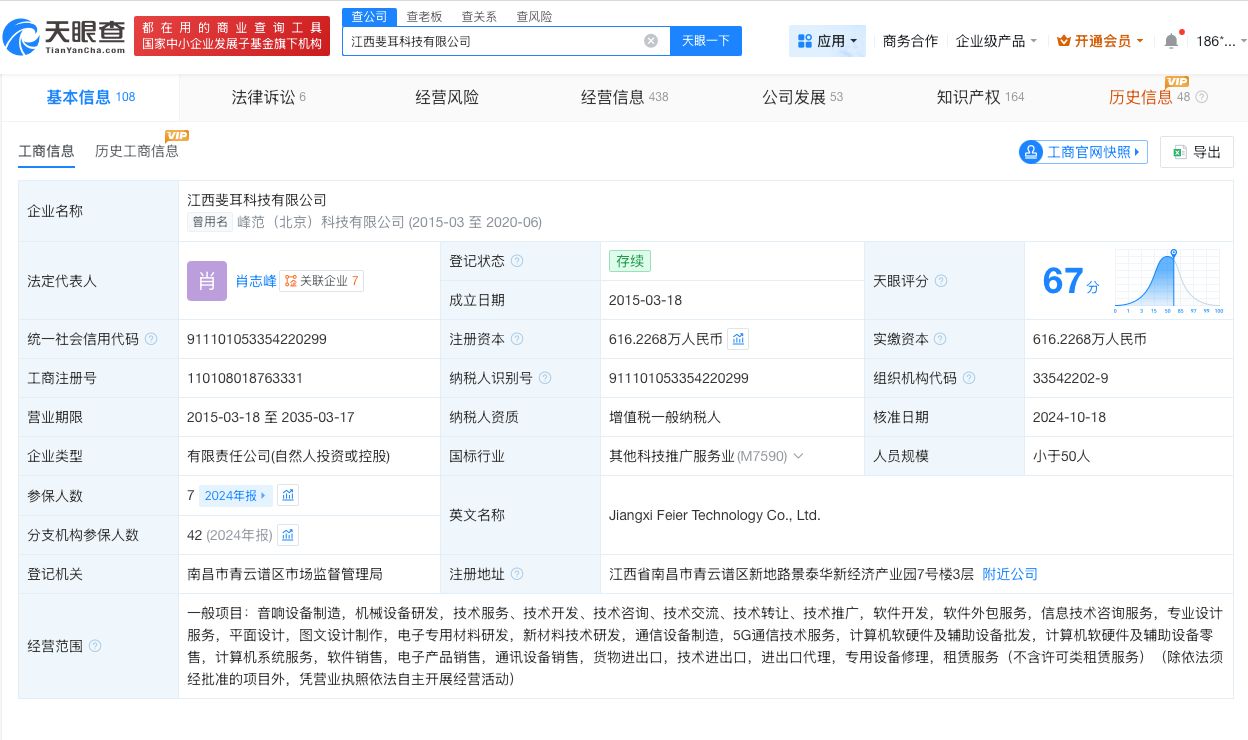The width and height of the screenshot is (1248, 740).
Task: Select the 查老板 search tab
Action: [425, 16]
